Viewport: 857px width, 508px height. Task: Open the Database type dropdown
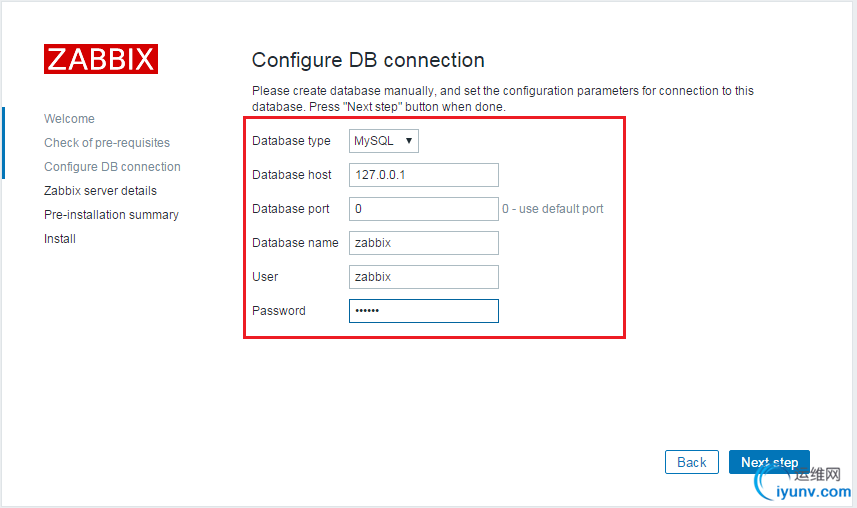(x=384, y=141)
